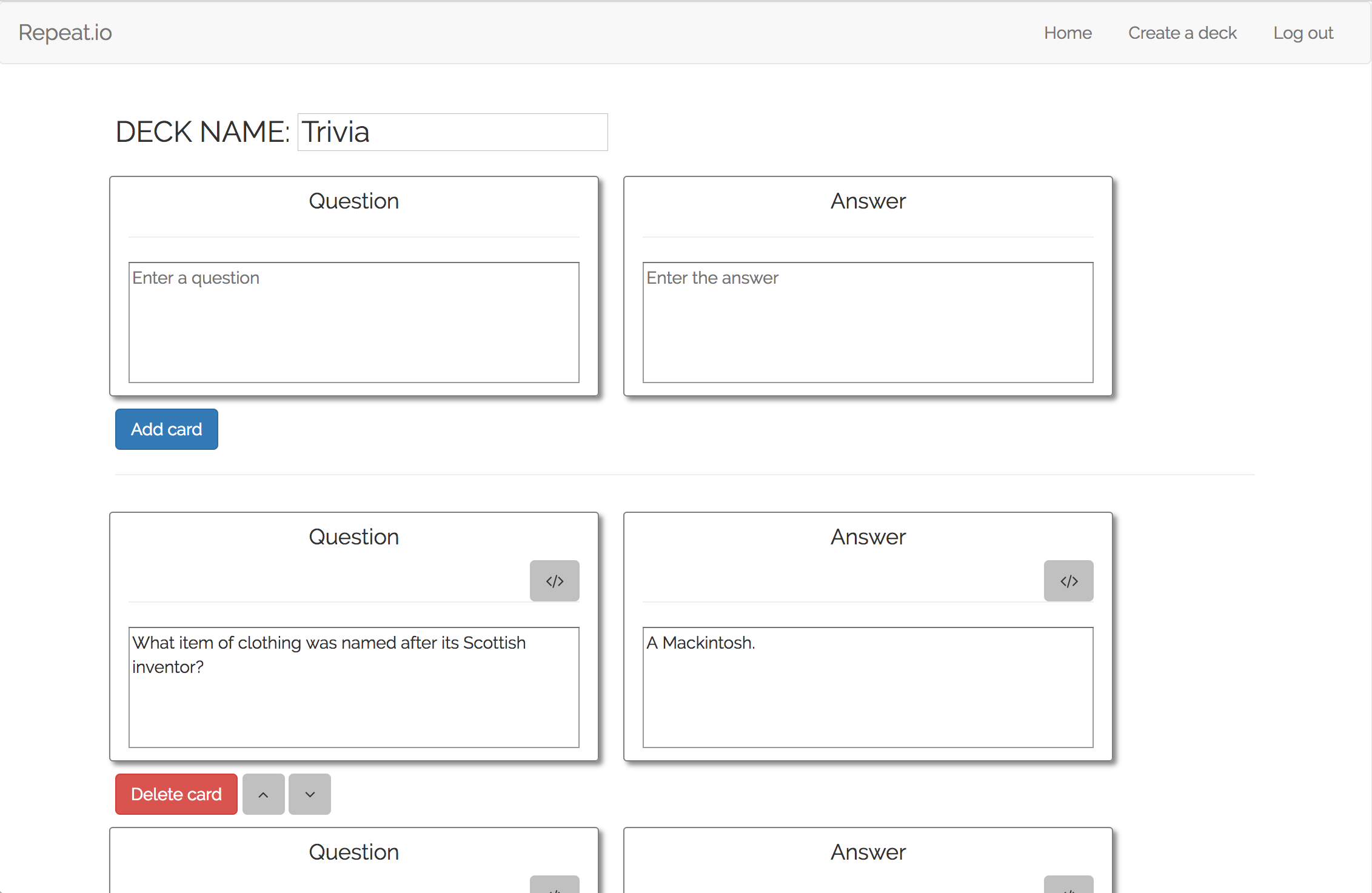Move the Mackintosh card down with the down-chevron
The height and width of the screenshot is (893, 1372).
click(310, 794)
